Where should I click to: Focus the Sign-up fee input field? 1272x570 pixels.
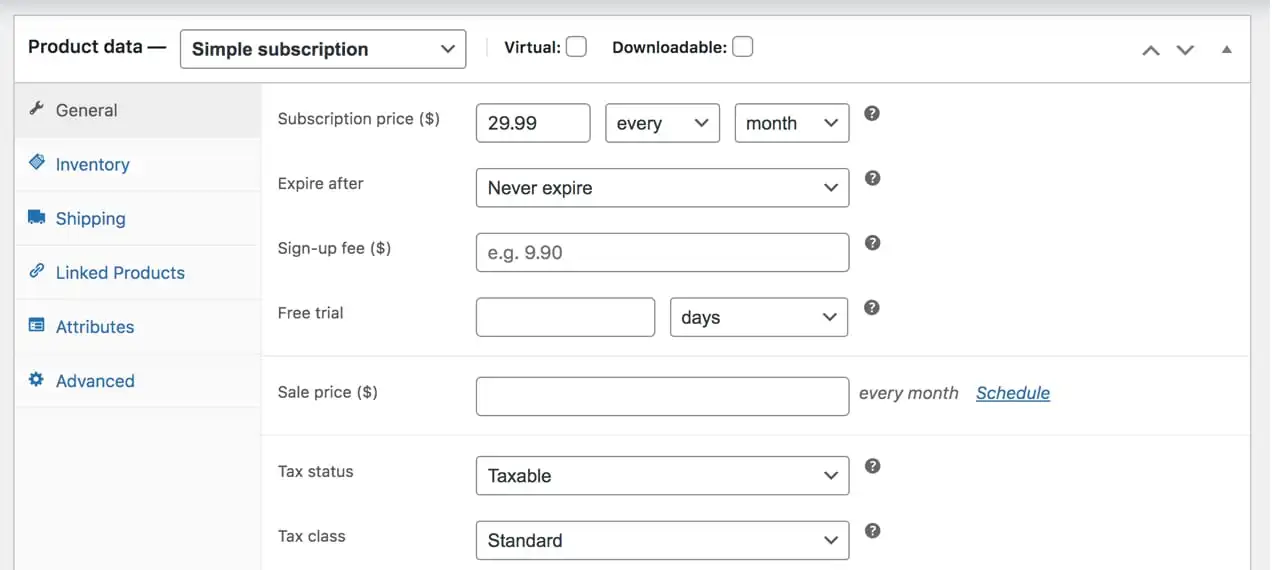(662, 253)
